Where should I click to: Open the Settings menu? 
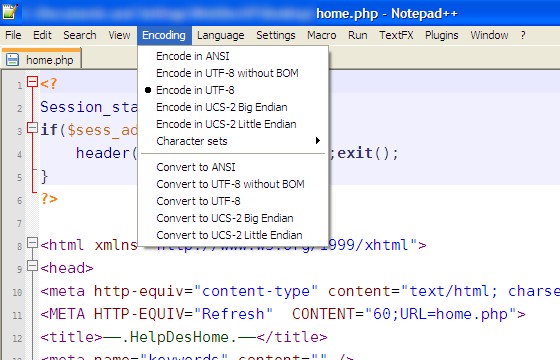pos(276,35)
